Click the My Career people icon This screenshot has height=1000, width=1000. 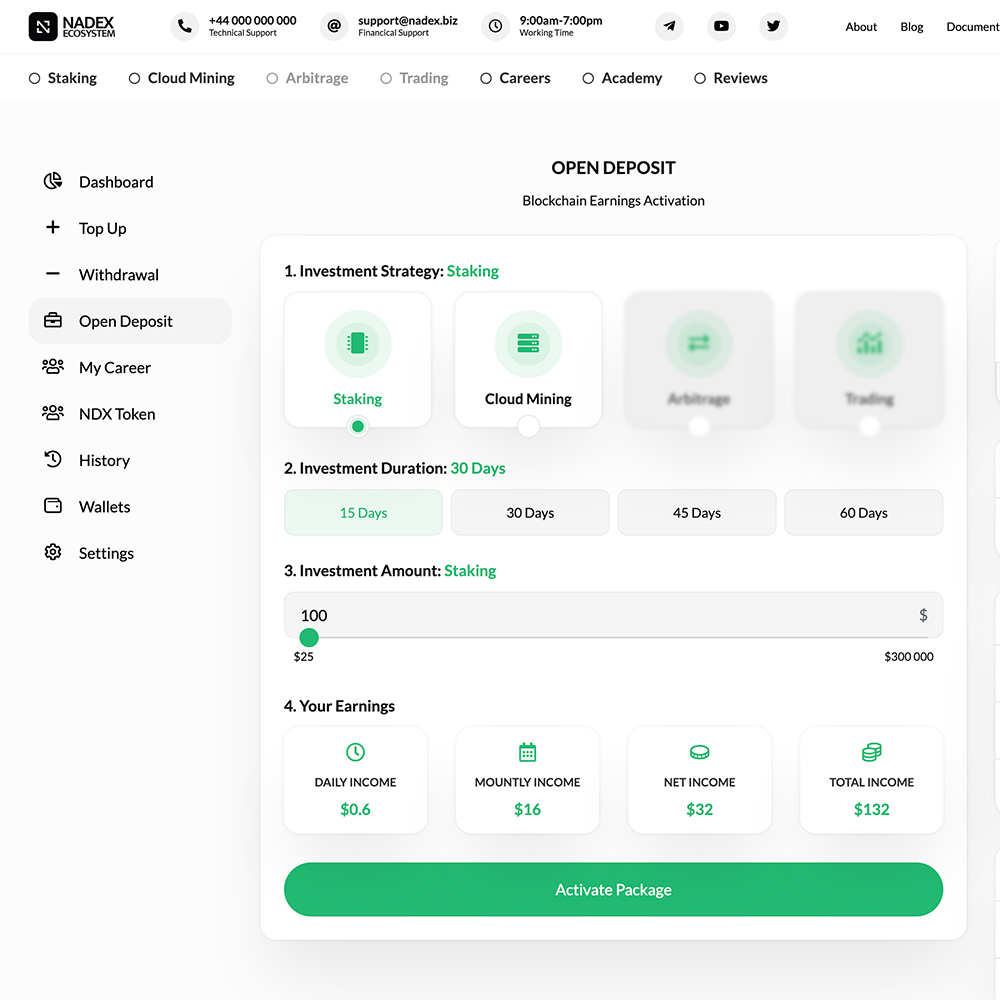tap(53, 367)
